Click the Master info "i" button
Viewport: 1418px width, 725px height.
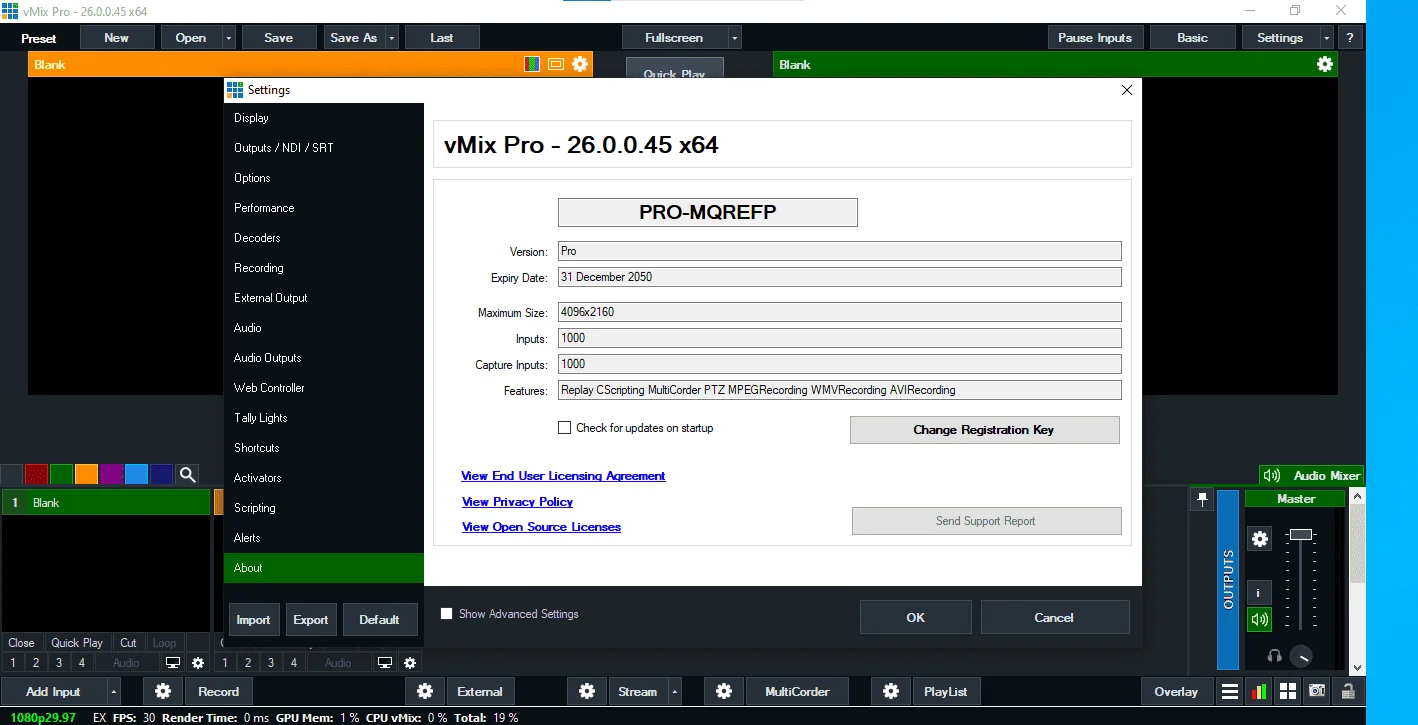coord(1259,592)
